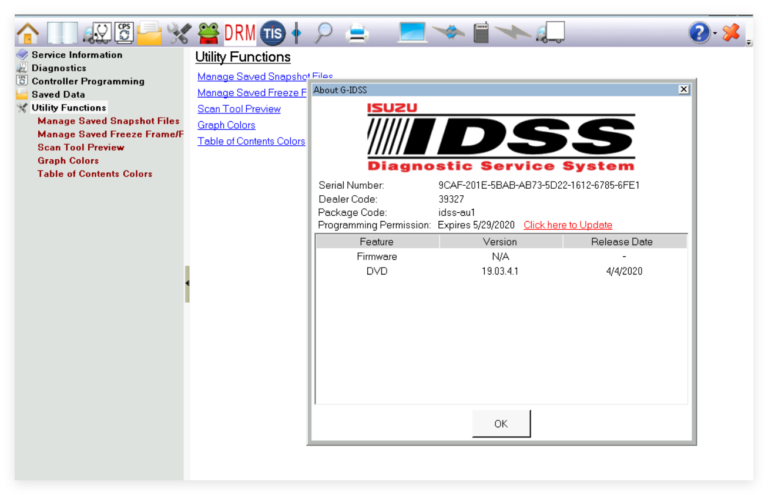The image size is (768, 495).
Task: Open Manage Saved Freeze Frame in the sidebar
Action: point(110,134)
